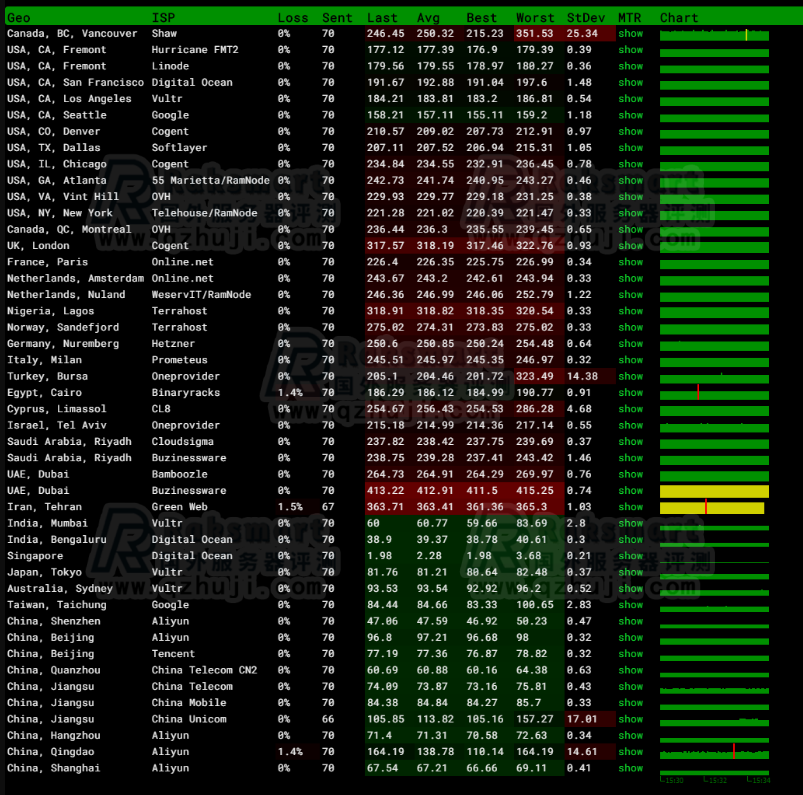
Task: Click the Iran Tehran yellow latency chart
Action: tap(712, 508)
